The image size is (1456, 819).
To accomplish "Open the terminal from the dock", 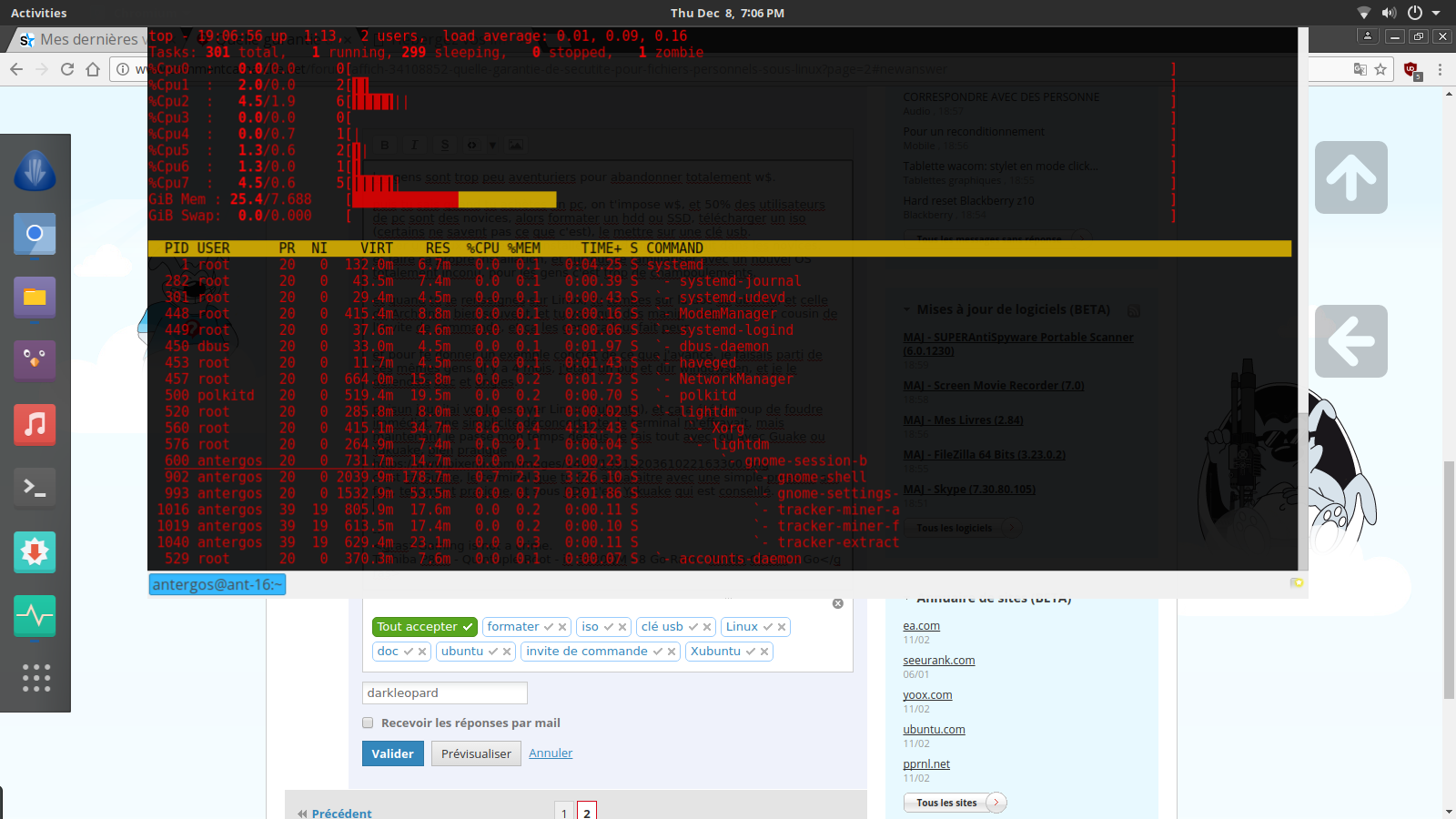I will pos(35,488).
